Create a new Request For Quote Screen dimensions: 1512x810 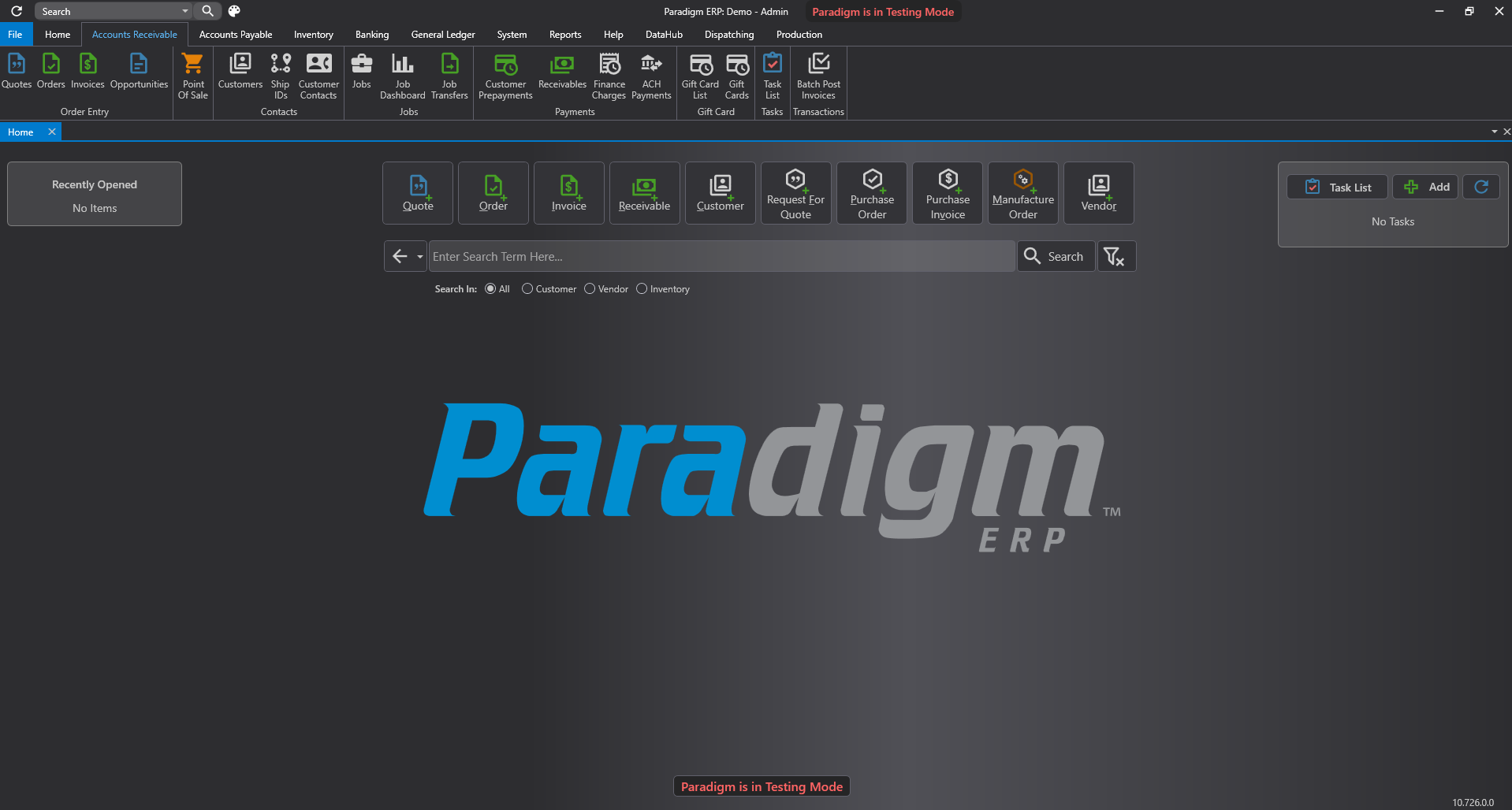pyautogui.click(x=796, y=193)
